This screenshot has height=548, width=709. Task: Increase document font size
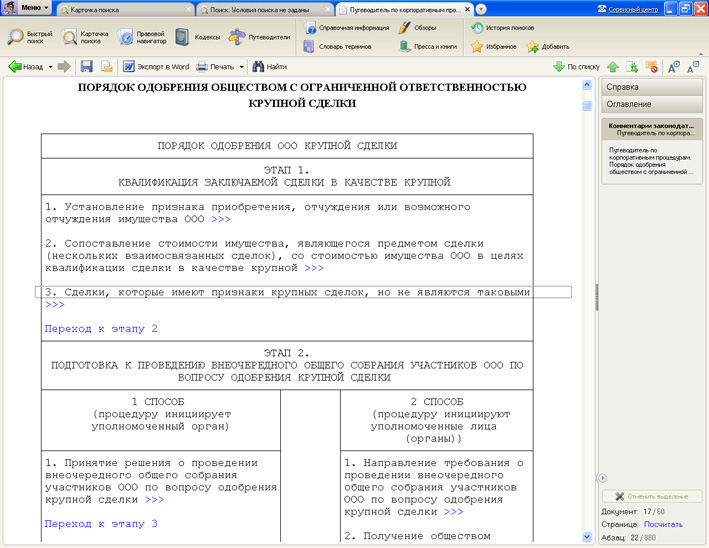(x=674, y=67)
